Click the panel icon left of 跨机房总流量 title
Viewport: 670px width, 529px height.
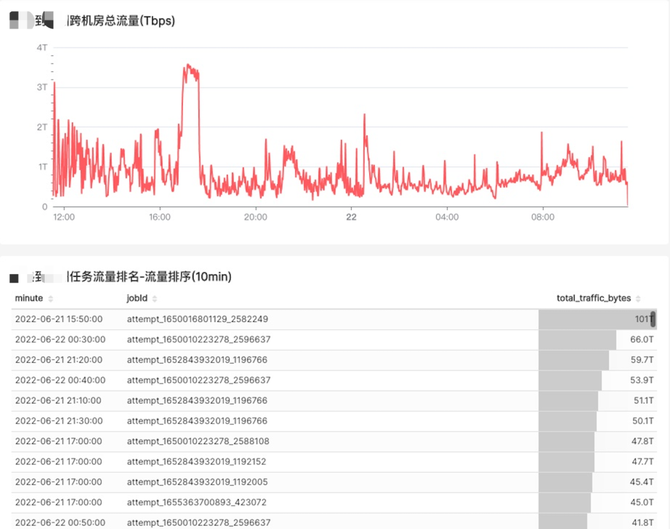[x=13, y=21]
